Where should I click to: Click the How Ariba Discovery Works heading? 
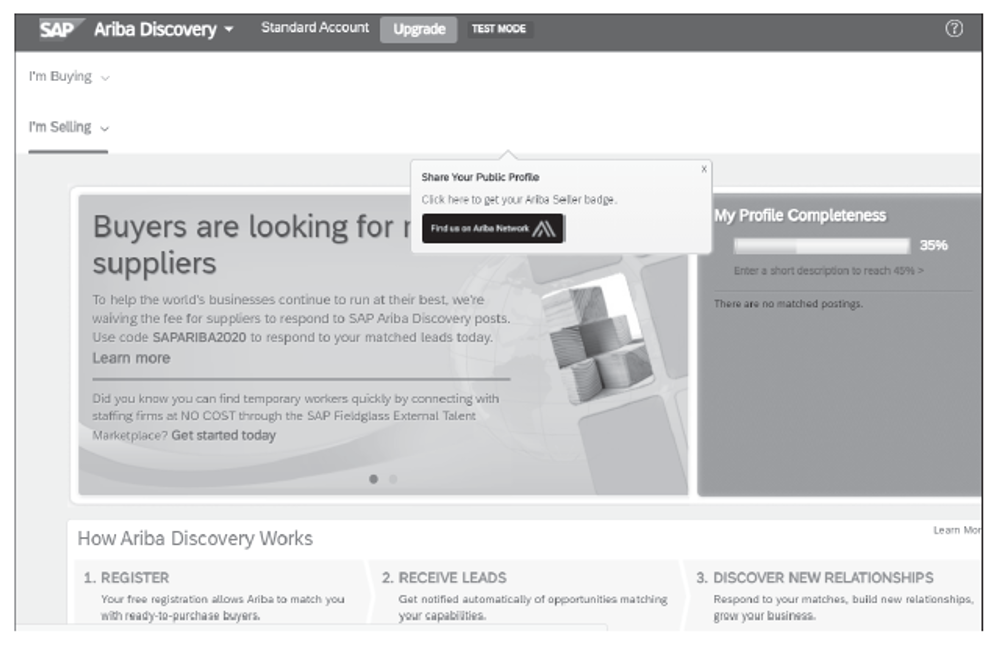195,538
